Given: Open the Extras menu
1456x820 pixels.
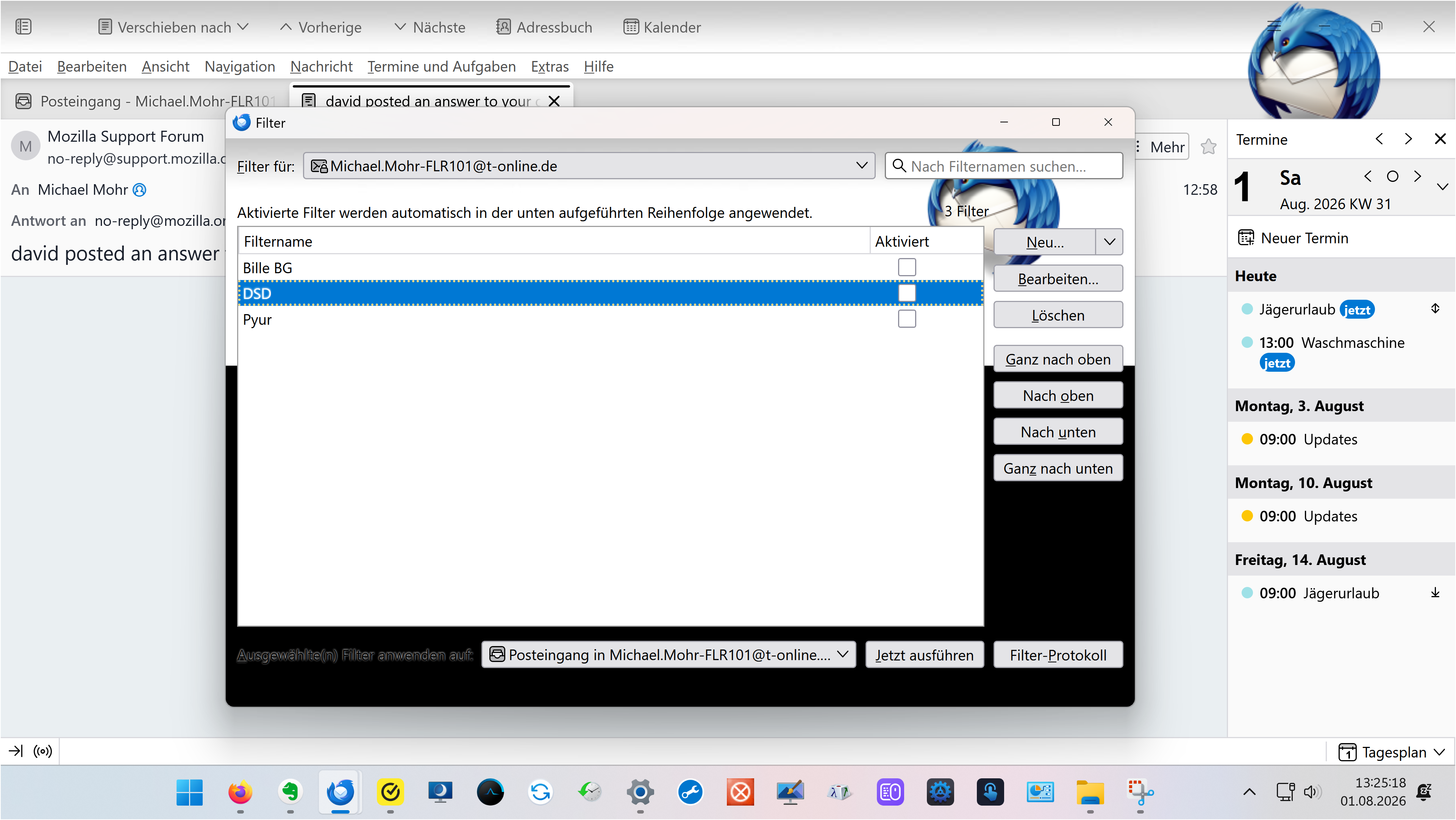Looking at the screenshot, I should click(x=549, y=67).
